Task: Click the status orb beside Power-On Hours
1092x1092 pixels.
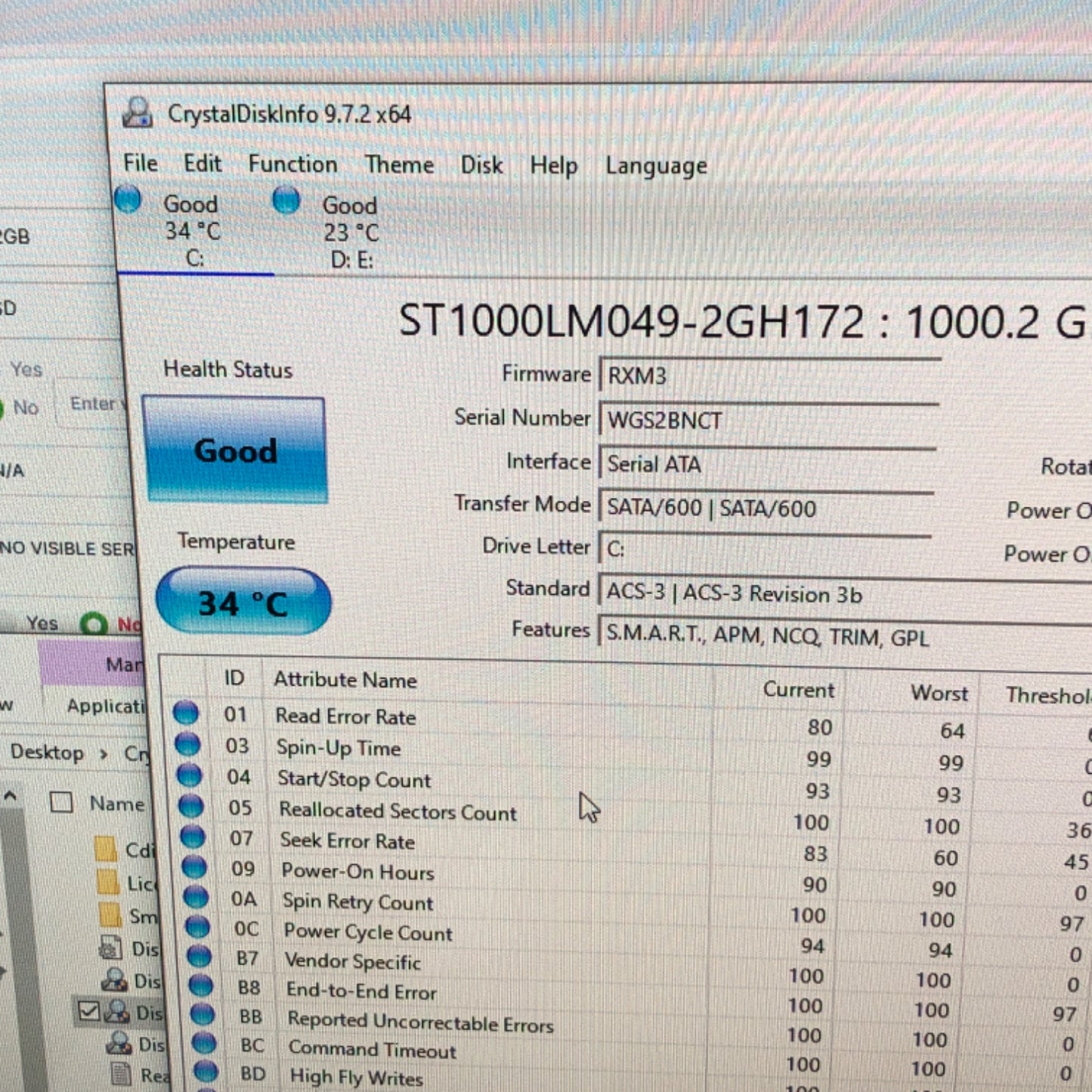Action: pyautogui.click(x=194, y=868)
